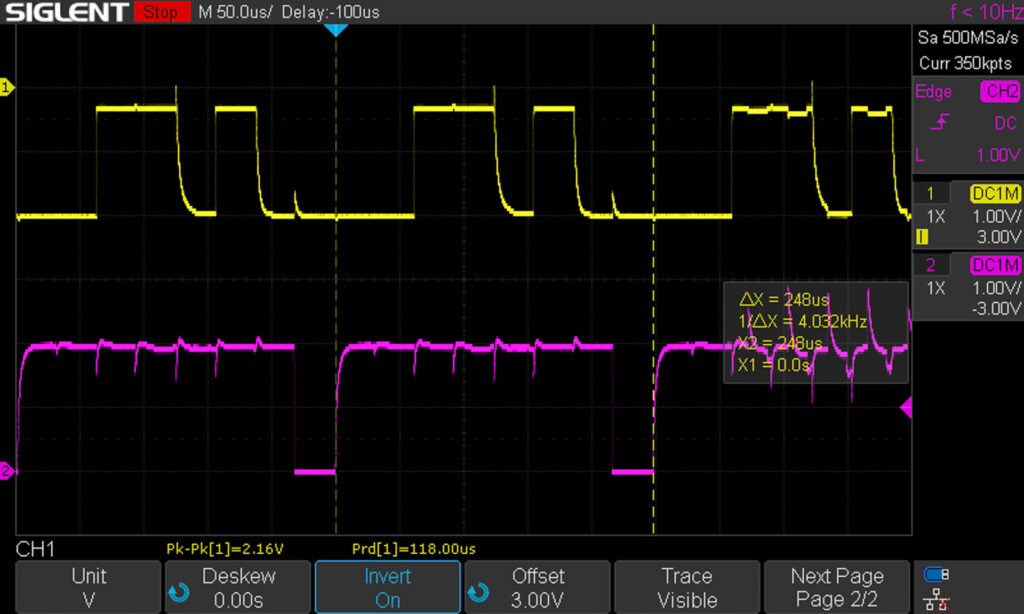Click the Deskew rotary knob icon
The image size is (1024, 614).
[179, 592]
